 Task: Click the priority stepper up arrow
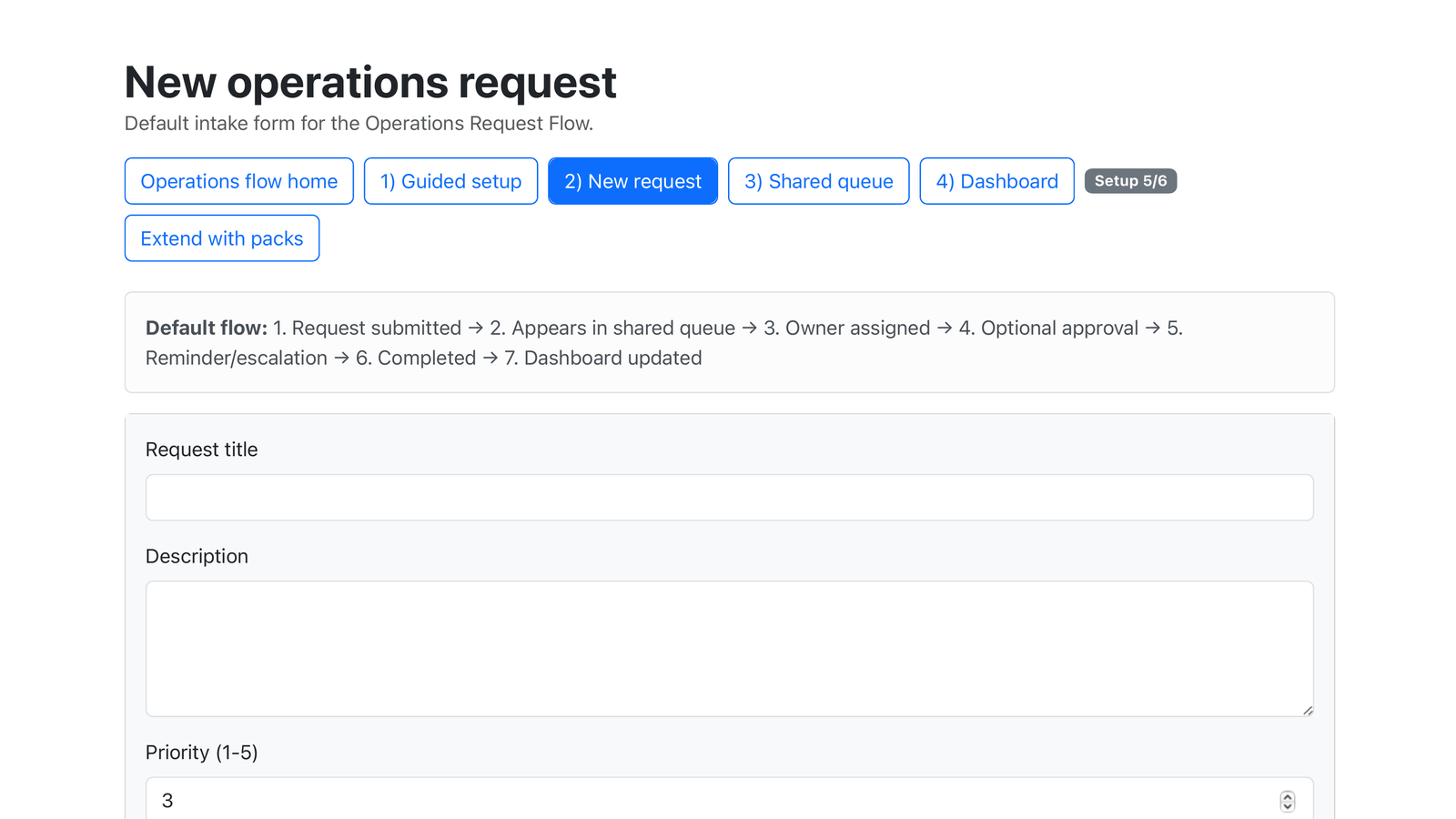click(1288, 796)
